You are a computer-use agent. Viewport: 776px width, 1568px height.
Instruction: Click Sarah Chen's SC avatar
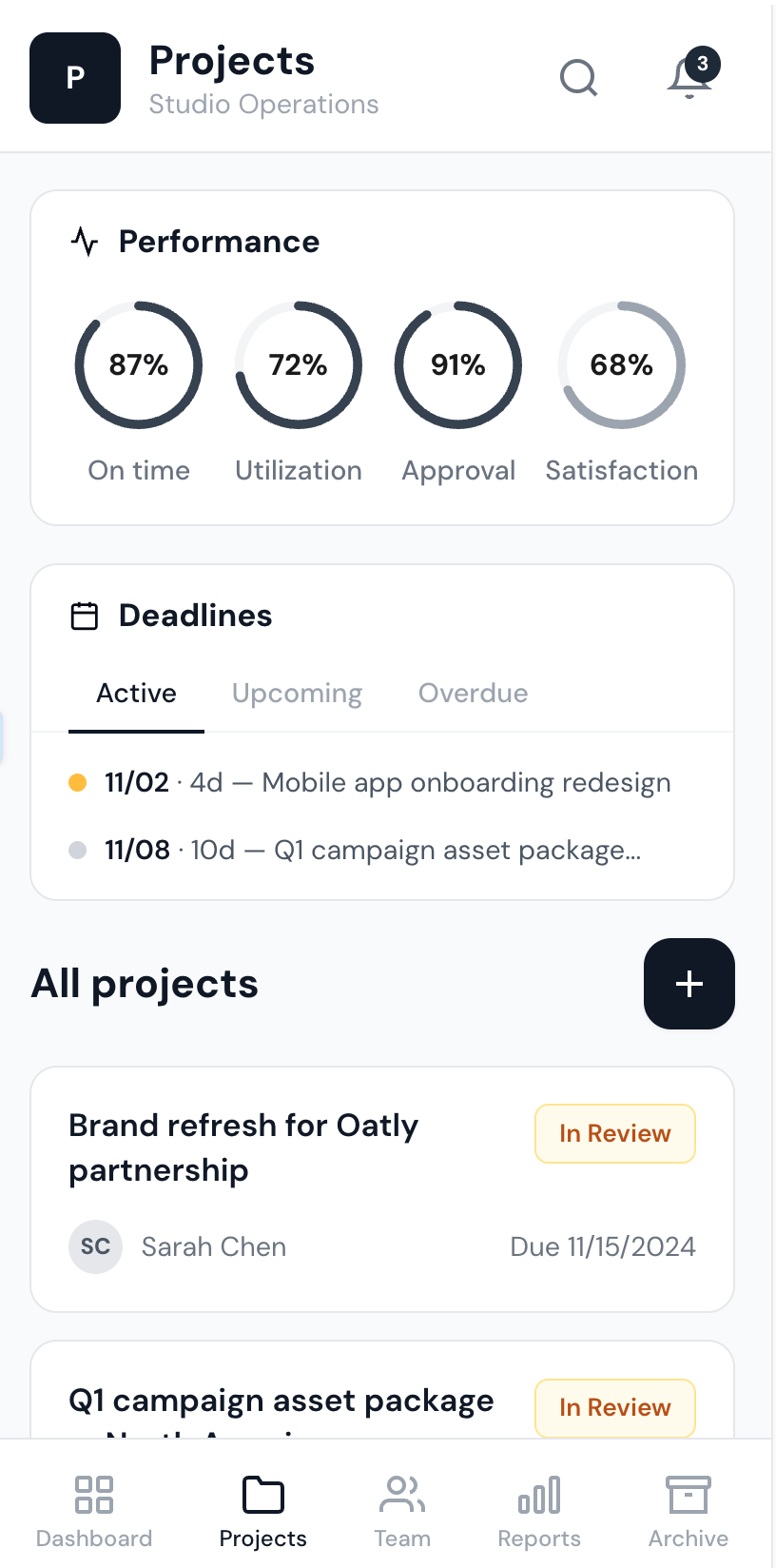click(x=95, y=1246)
